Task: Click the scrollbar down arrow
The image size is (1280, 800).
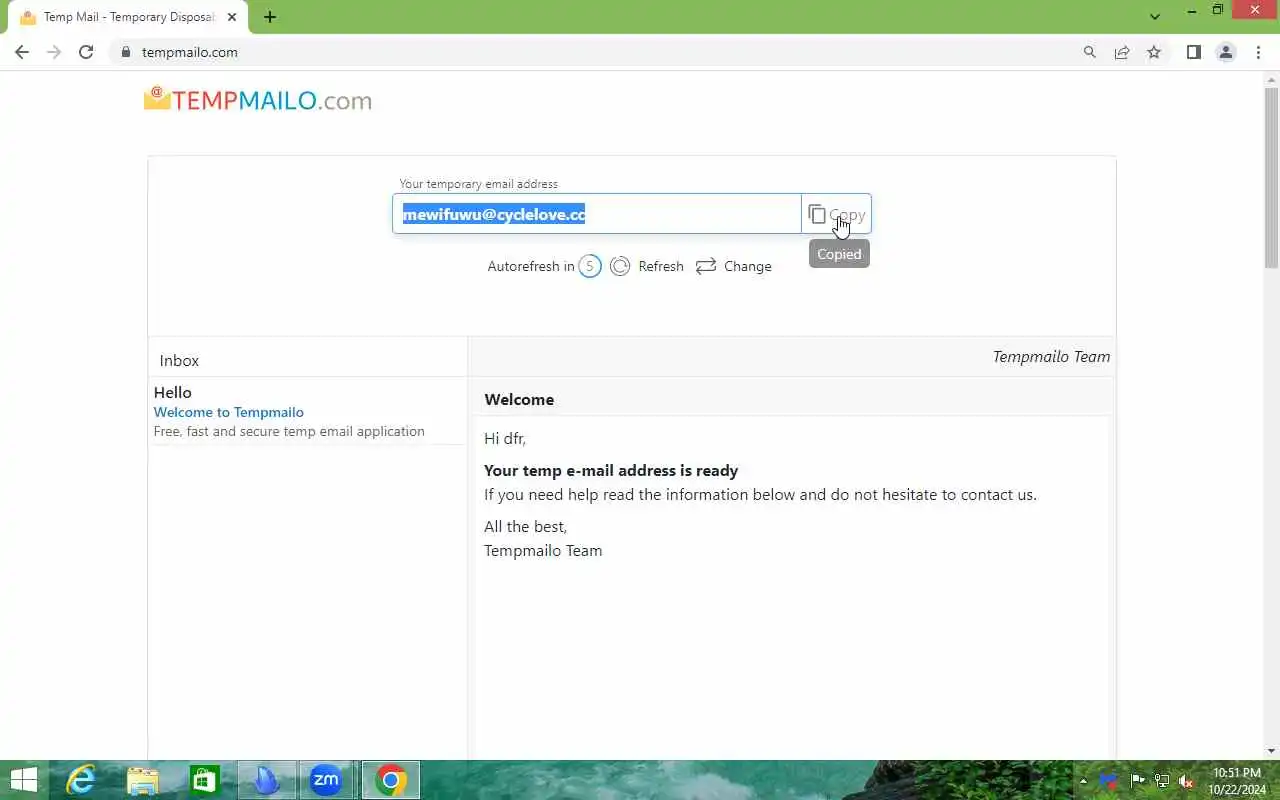Action: 1271,751
